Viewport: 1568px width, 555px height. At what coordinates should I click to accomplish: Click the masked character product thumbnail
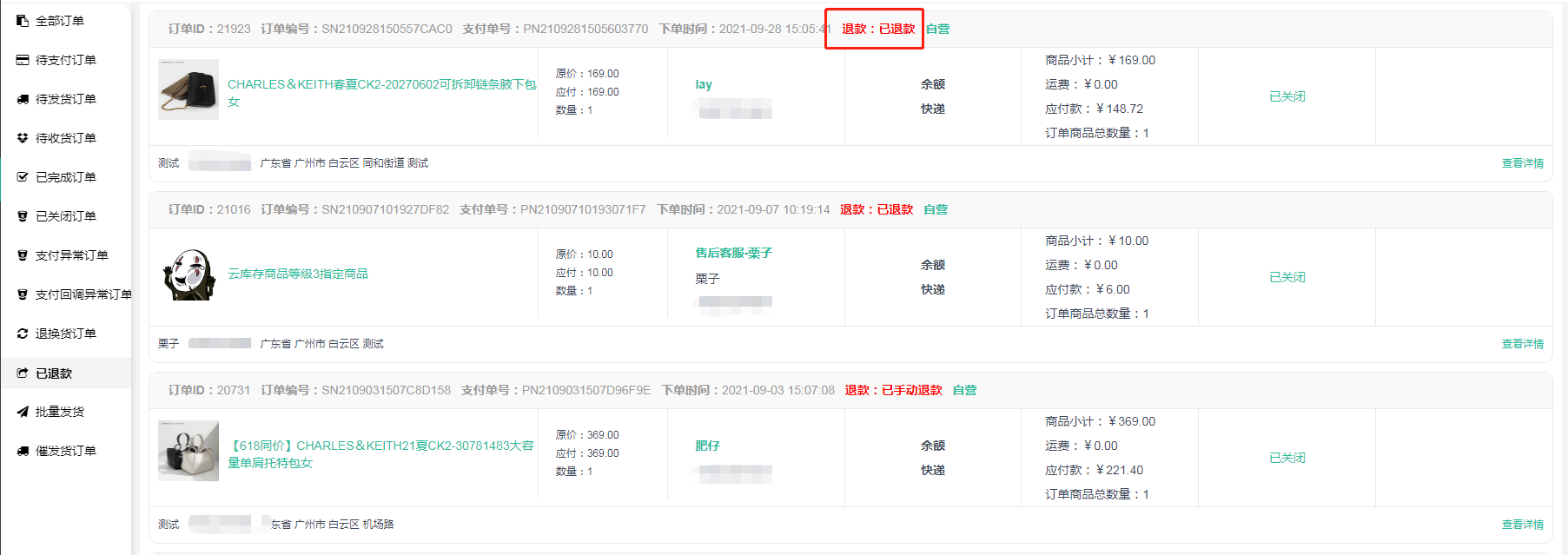point(189,274)
